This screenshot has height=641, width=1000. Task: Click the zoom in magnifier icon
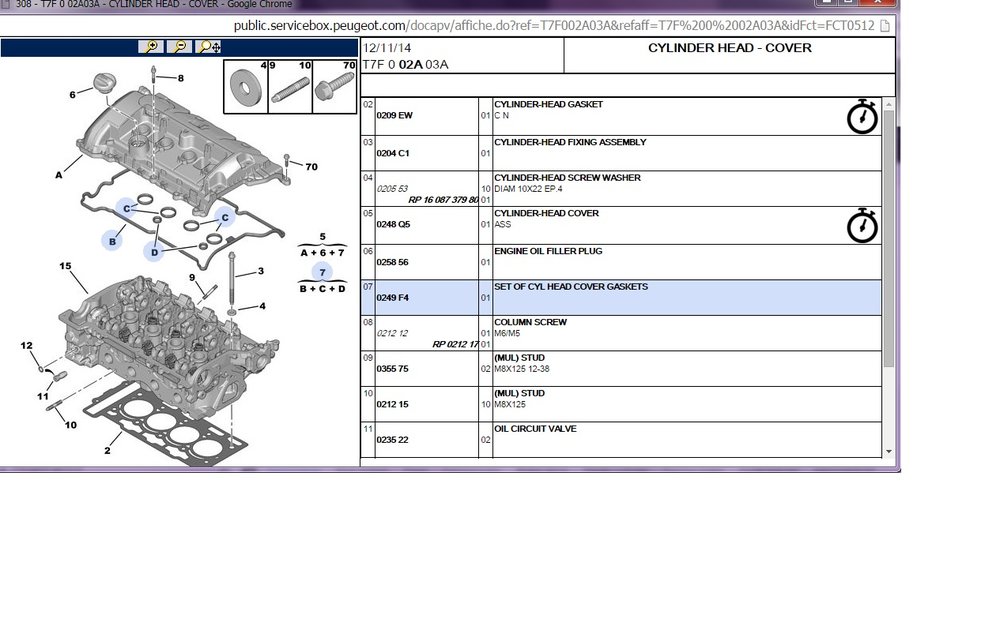[x=151, y=47]
